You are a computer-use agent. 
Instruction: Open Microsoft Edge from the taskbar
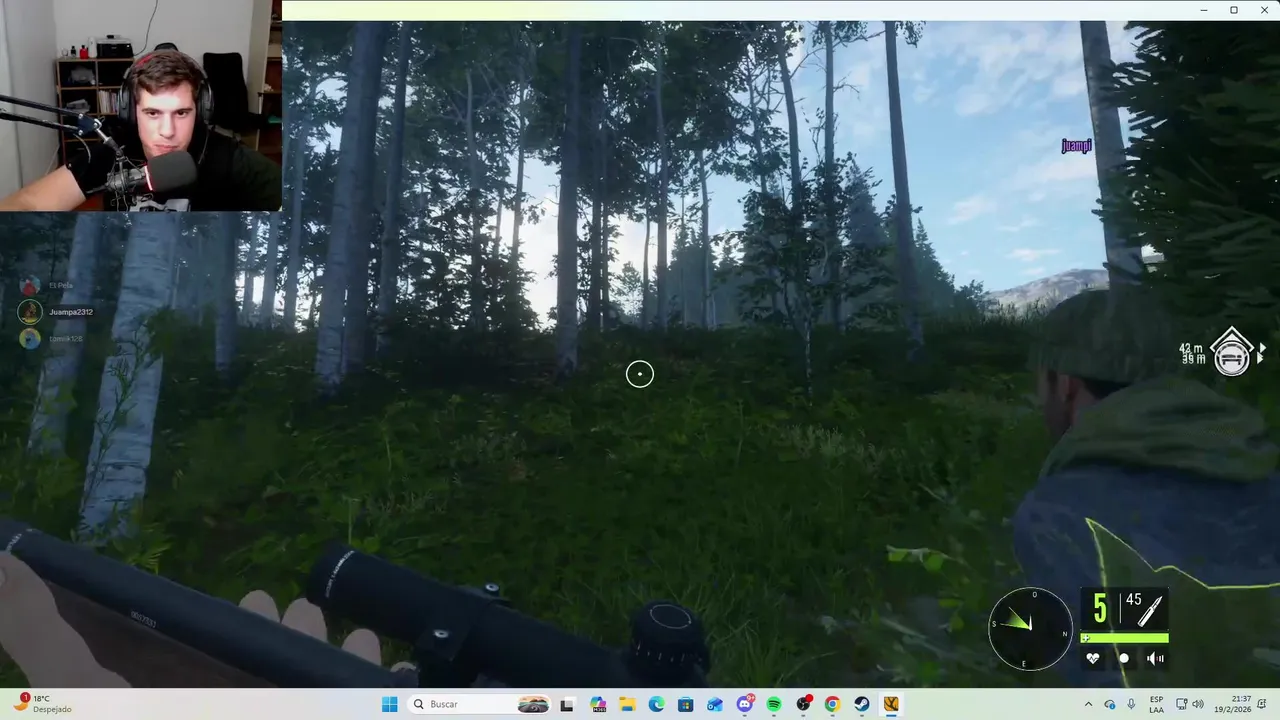tap(656, 704)
